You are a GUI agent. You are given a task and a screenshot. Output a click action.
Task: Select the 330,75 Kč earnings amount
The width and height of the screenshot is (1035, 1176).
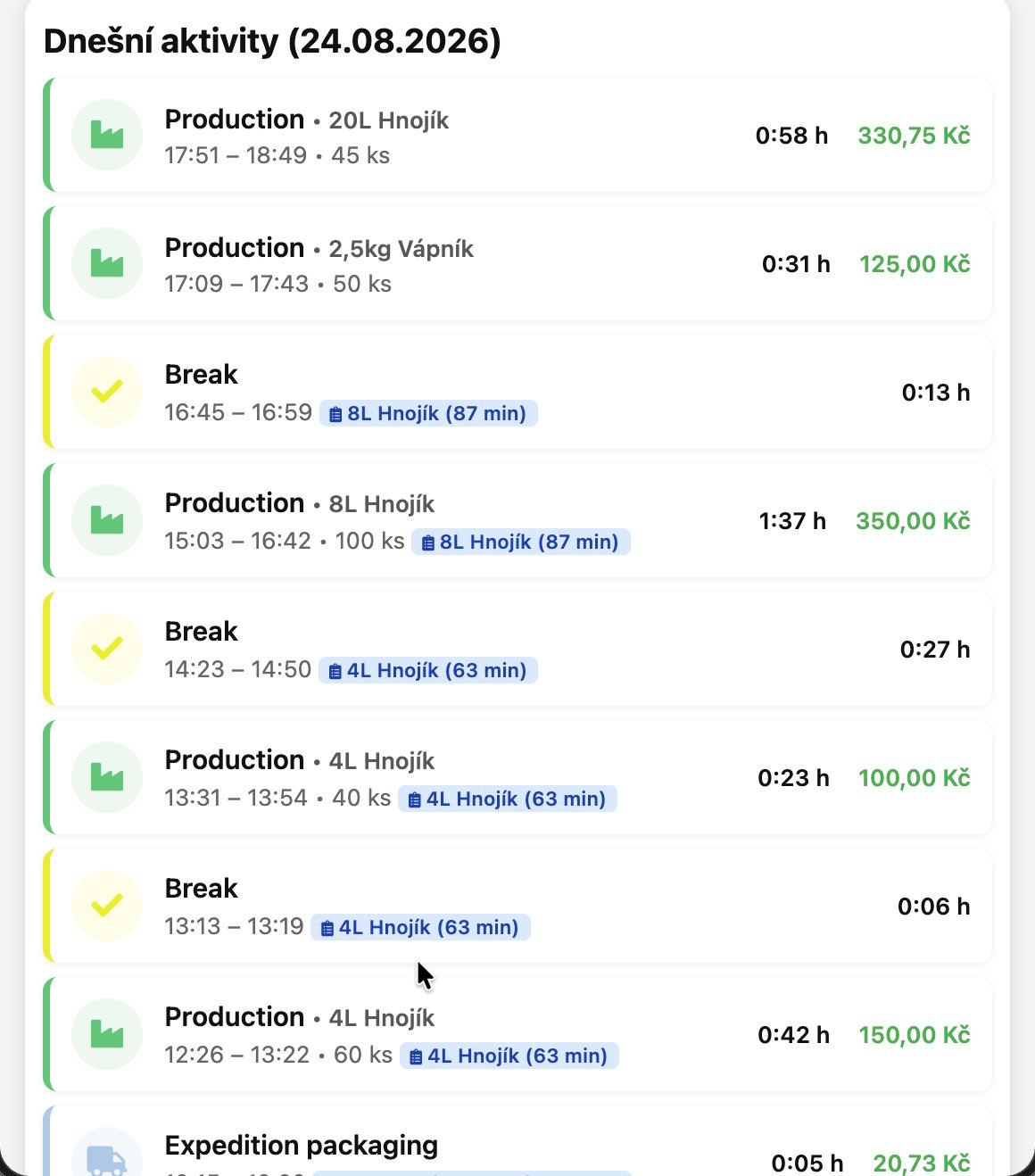pyautogui.click(x=914, y=136)
